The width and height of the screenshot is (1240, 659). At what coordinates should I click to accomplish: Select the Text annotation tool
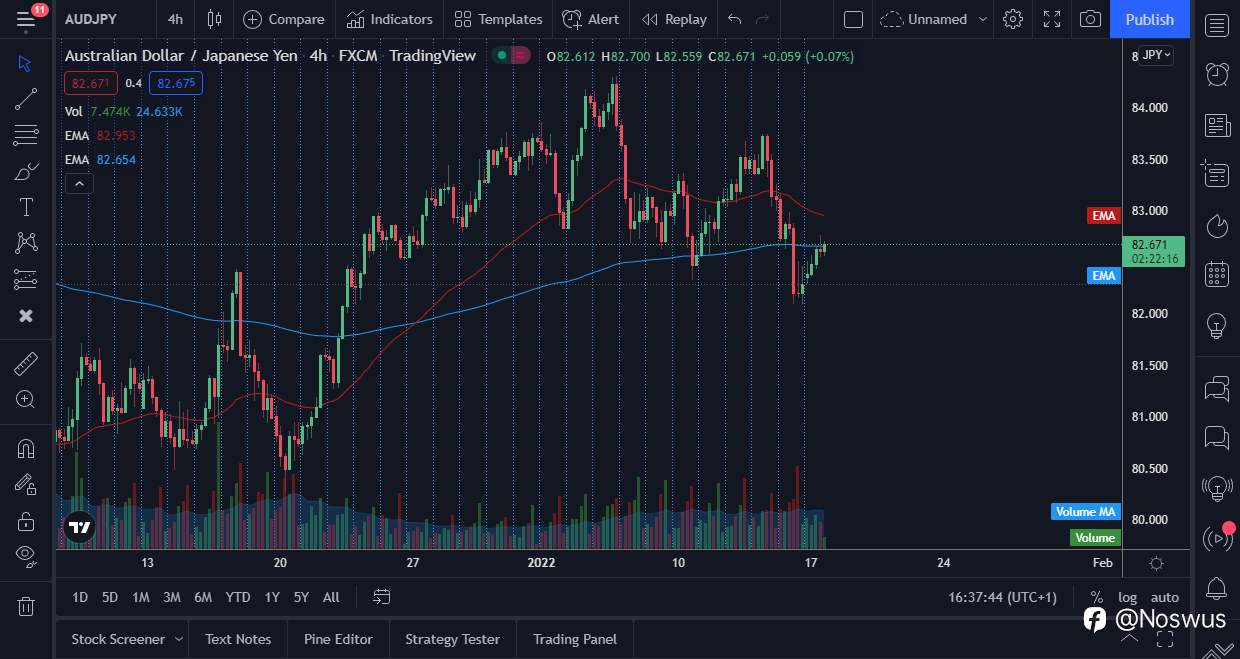[x=25, y=207]
